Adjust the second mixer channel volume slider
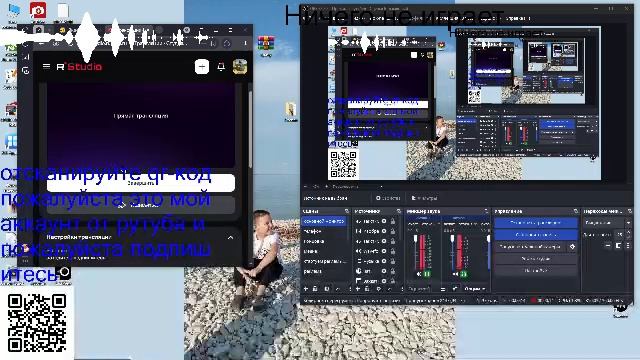Screen dimensions: 640x360 (452, 251)
